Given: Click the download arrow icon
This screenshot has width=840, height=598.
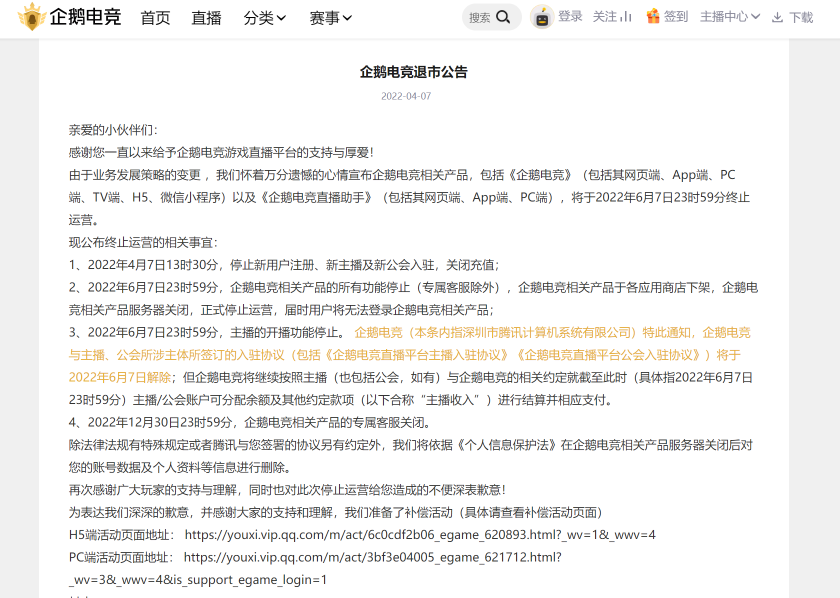Looking at the screenshot, I should 777,18.
